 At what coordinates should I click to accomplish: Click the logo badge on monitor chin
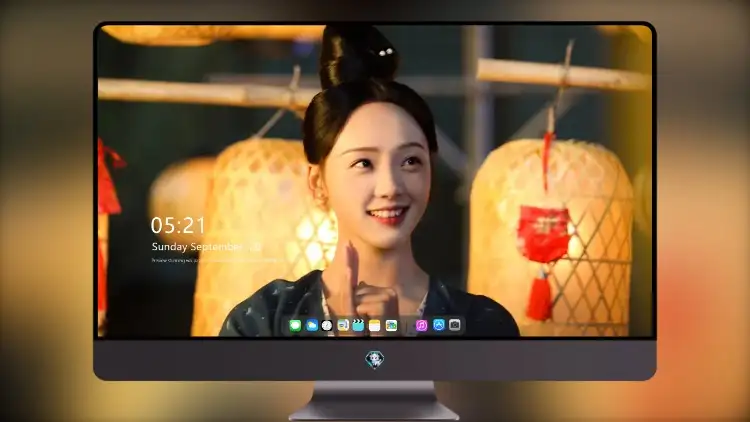tap(375, 359)
